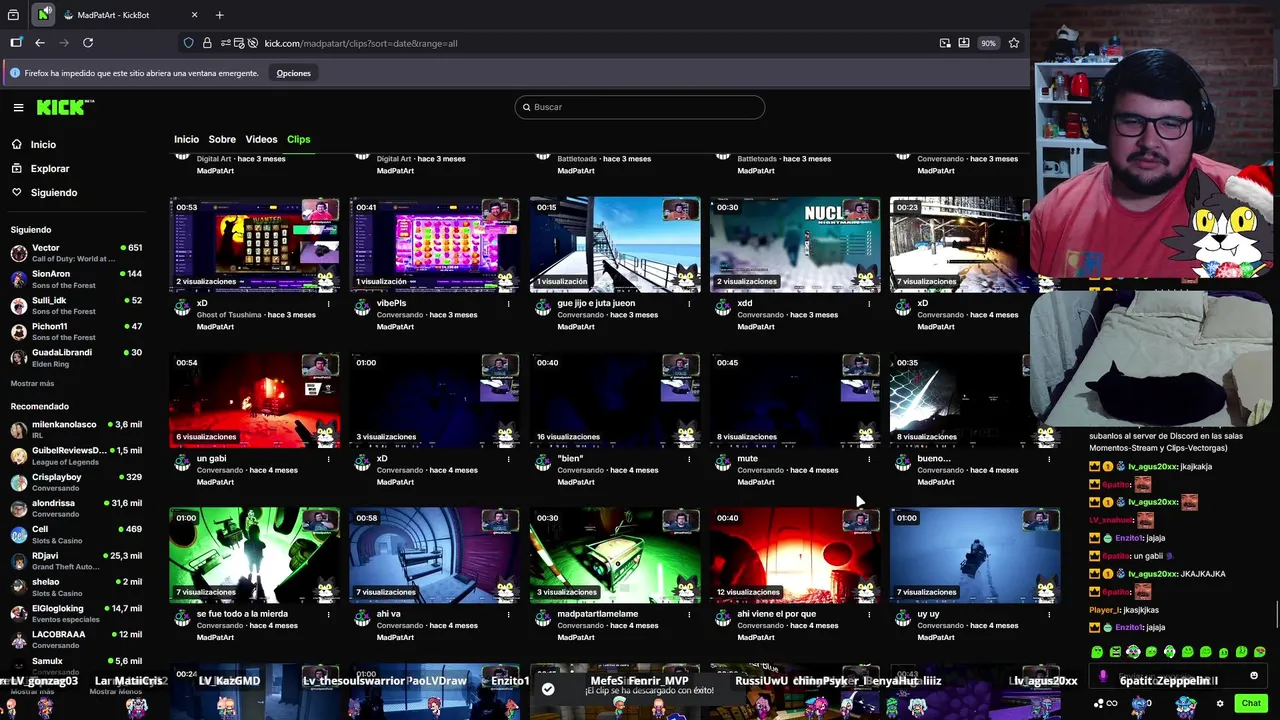Open followed channel Vector
The height and width of the screenshot is (720, 1280).
(x=76, y=253)
